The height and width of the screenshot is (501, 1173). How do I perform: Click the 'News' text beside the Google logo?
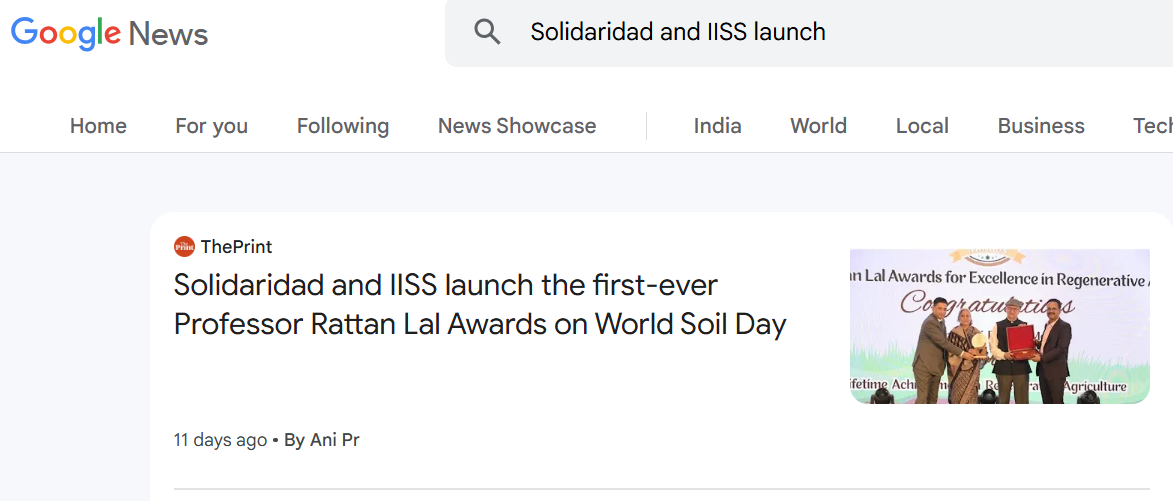pos(168,34)
